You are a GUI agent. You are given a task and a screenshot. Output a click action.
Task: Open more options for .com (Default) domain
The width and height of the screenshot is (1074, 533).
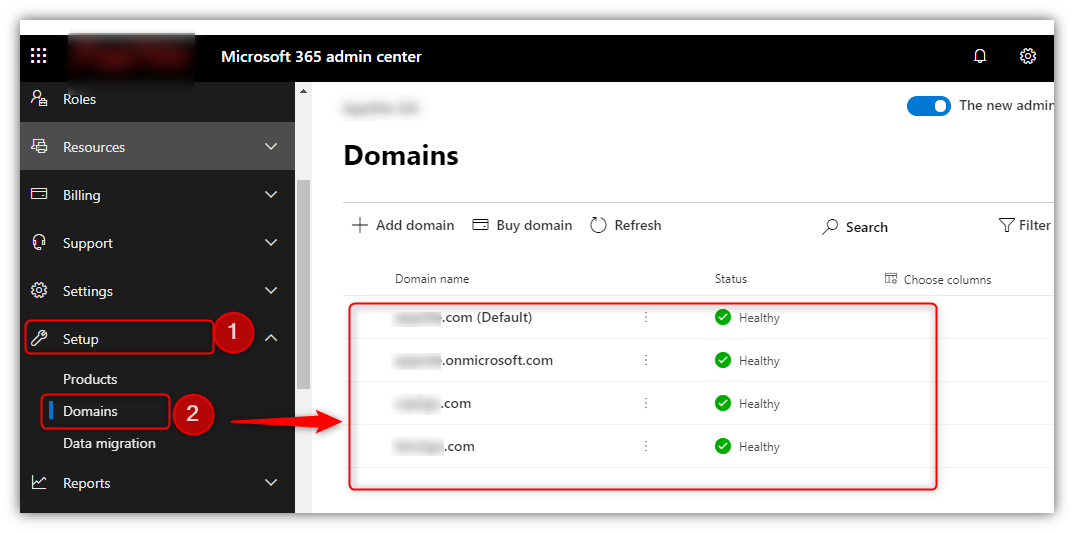point(645,317)
